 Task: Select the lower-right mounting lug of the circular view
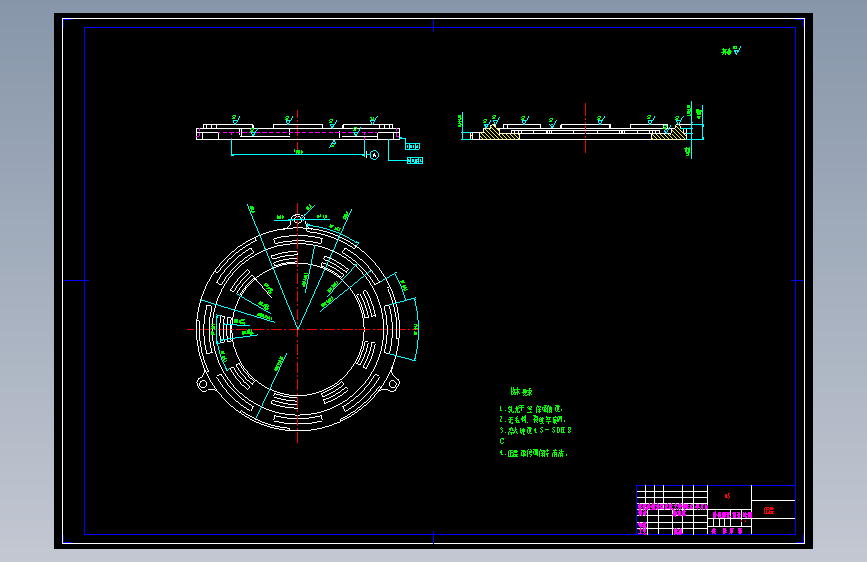(393, 383)
